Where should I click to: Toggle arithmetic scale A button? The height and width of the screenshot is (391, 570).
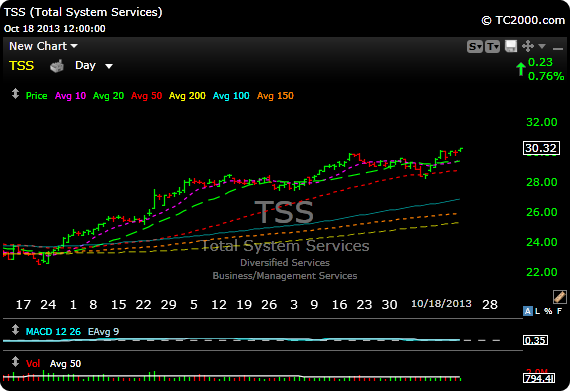tap(527, 311)
